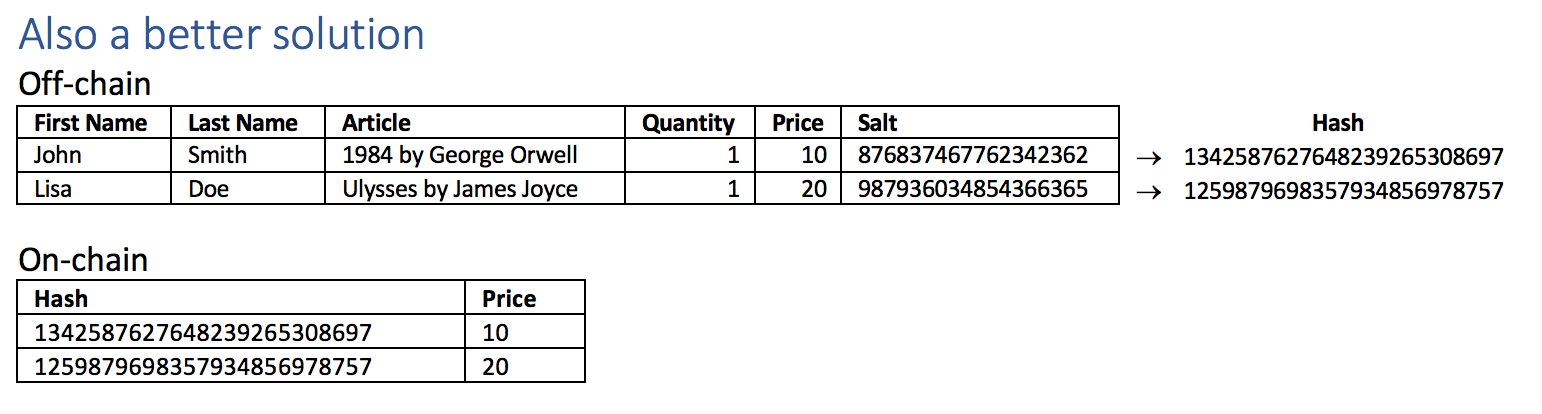Click the On-chain section label
Viewport: 1542px width, 414px height.
pyautogui.click(x=83, y=260)
